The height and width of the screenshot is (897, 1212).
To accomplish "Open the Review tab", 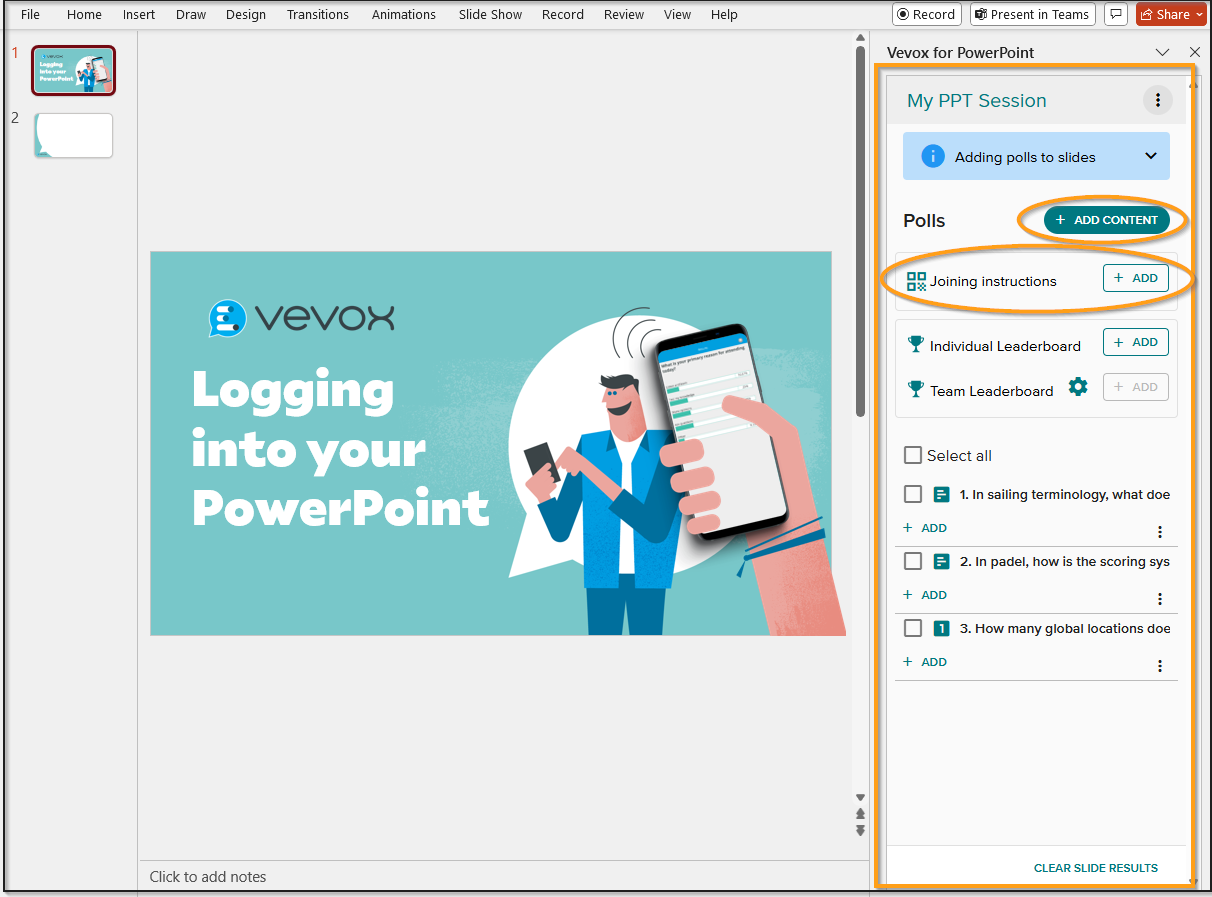I will tap(624, 15).
